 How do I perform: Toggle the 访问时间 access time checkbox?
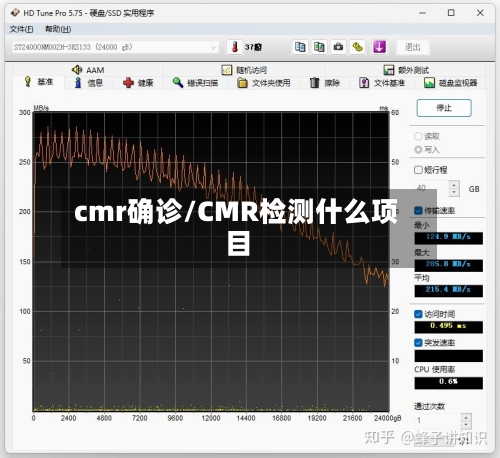click(x=418, y=314)
